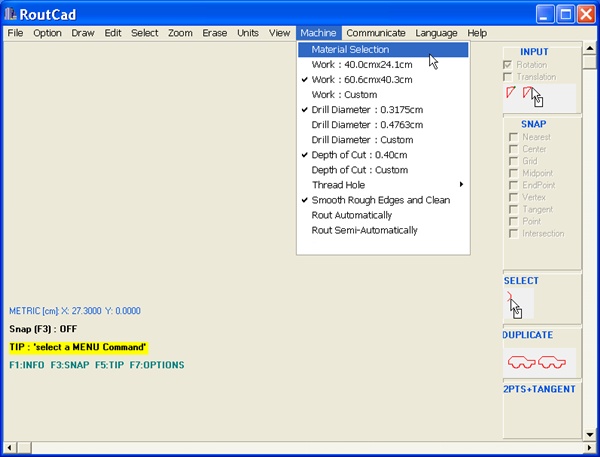Viewport: 600px width, 457px height.
Task: Click the yellow TIP message
Action: [x=78, y=347]
